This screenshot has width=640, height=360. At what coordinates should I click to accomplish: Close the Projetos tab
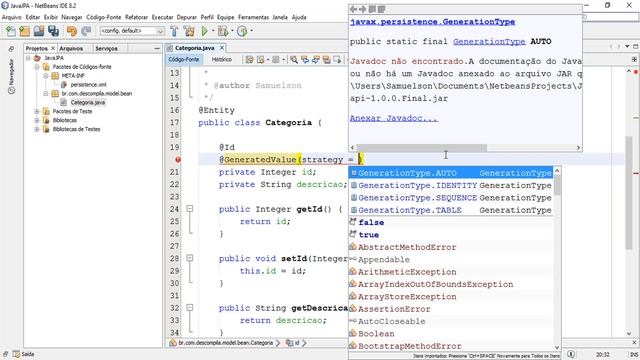(x=53, y=48)
